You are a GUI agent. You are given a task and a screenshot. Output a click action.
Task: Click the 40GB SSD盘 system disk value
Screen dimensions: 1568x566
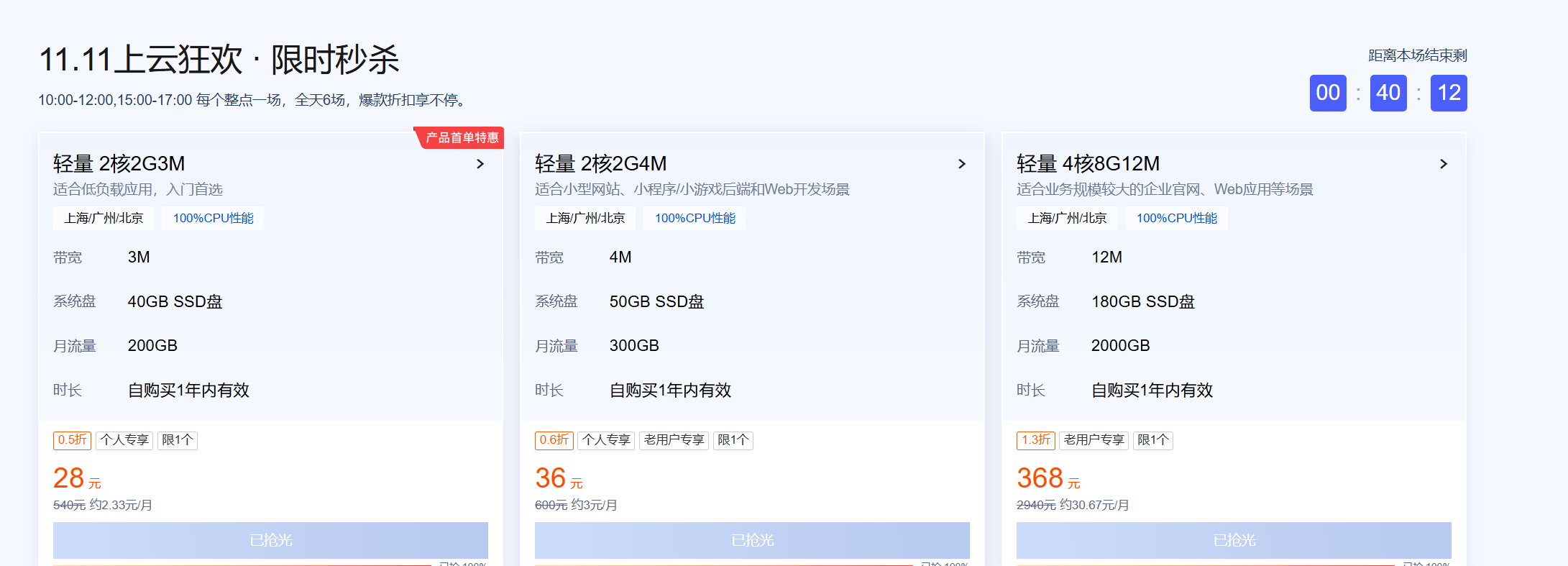175,302
